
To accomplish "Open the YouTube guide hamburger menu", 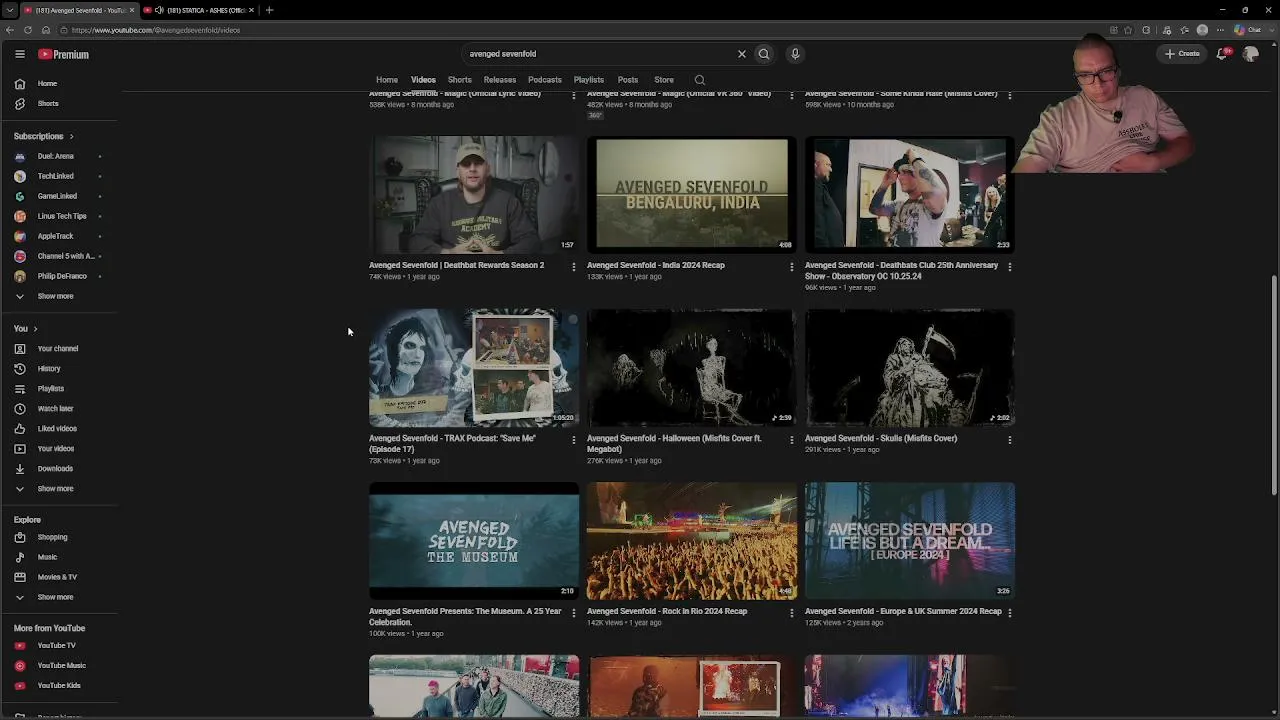I will (x=19, y=54).
